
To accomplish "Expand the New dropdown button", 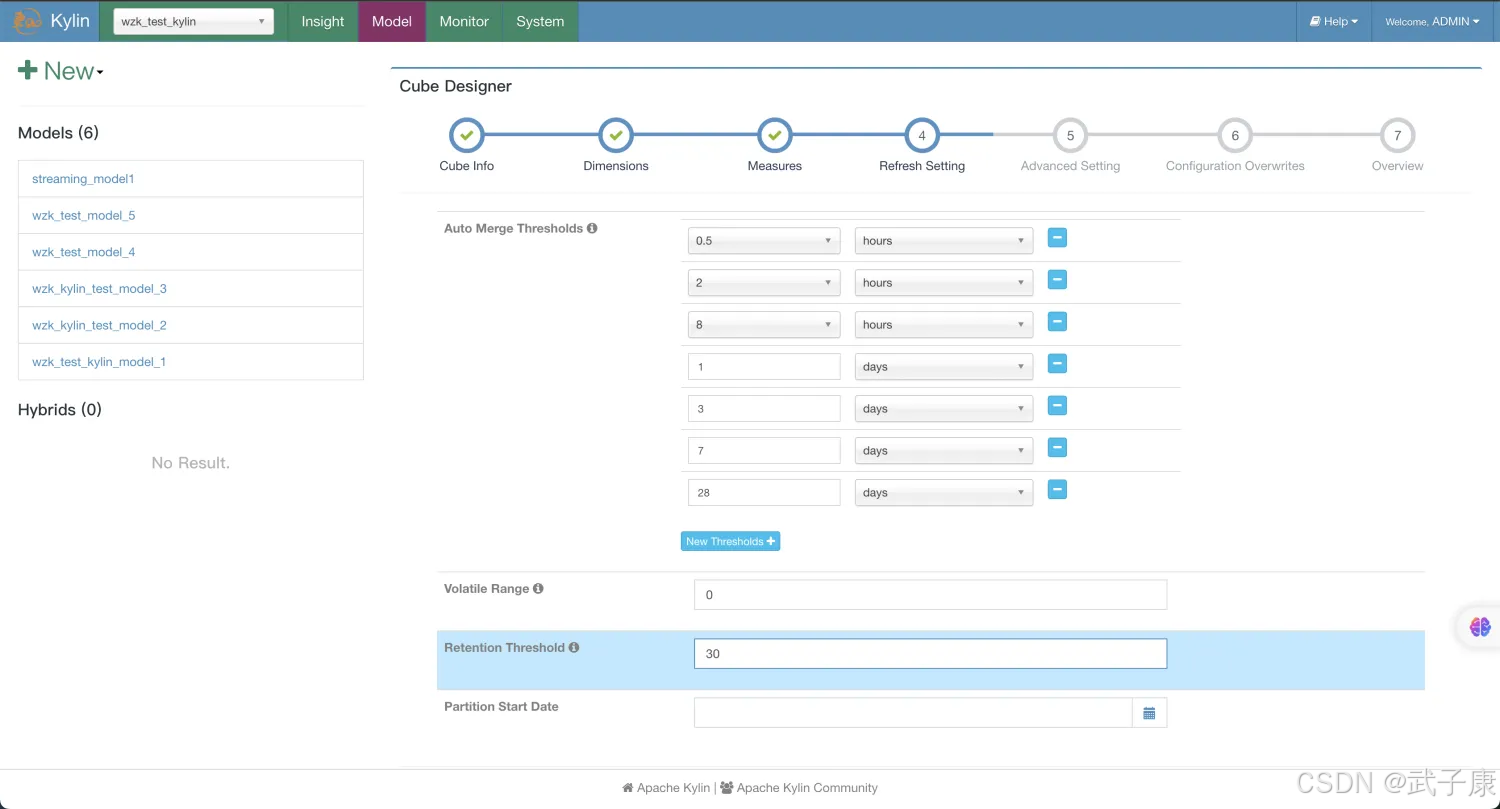I will 61,71.
